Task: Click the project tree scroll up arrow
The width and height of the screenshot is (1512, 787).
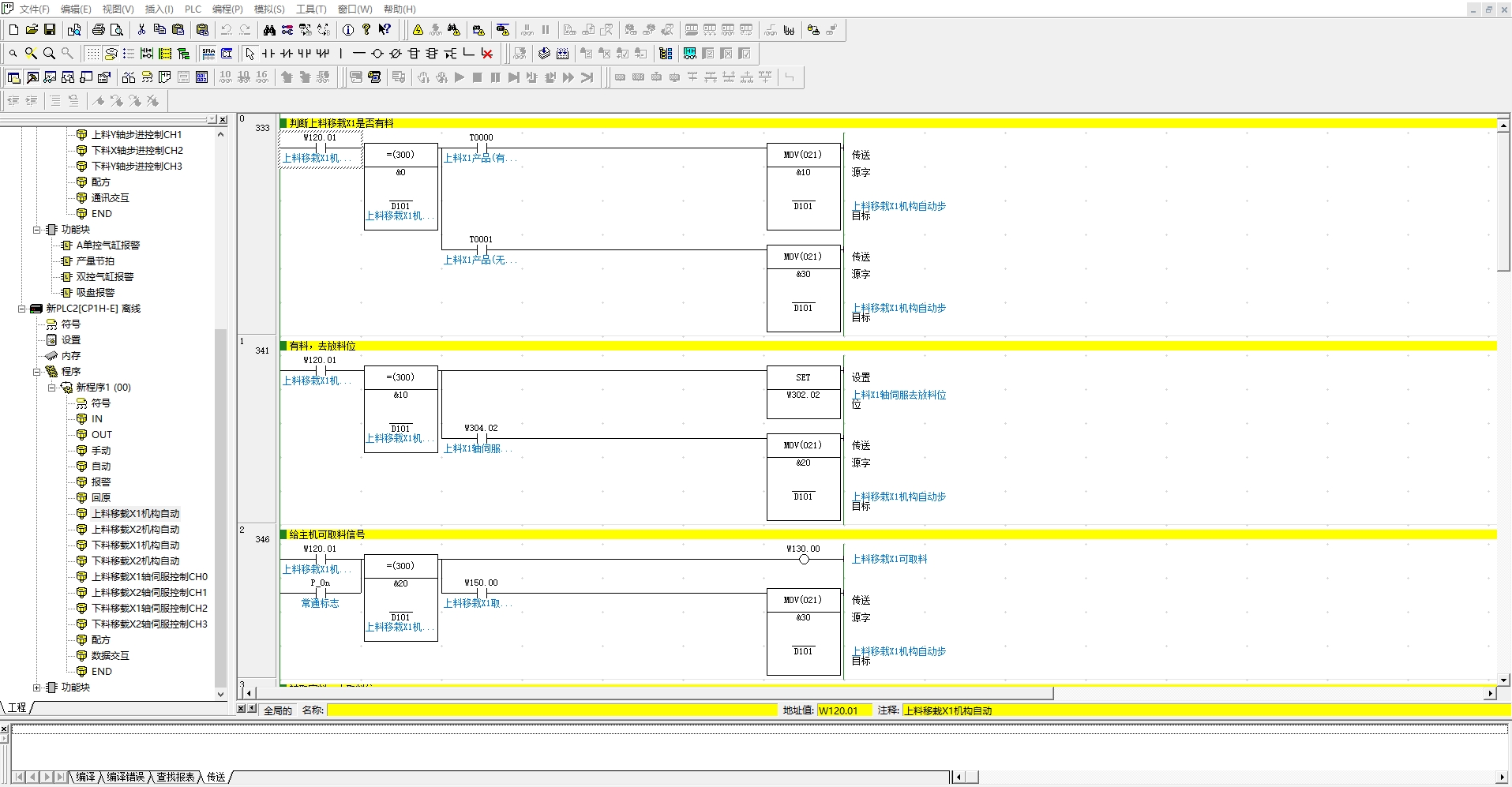Action: click(221, 134)
